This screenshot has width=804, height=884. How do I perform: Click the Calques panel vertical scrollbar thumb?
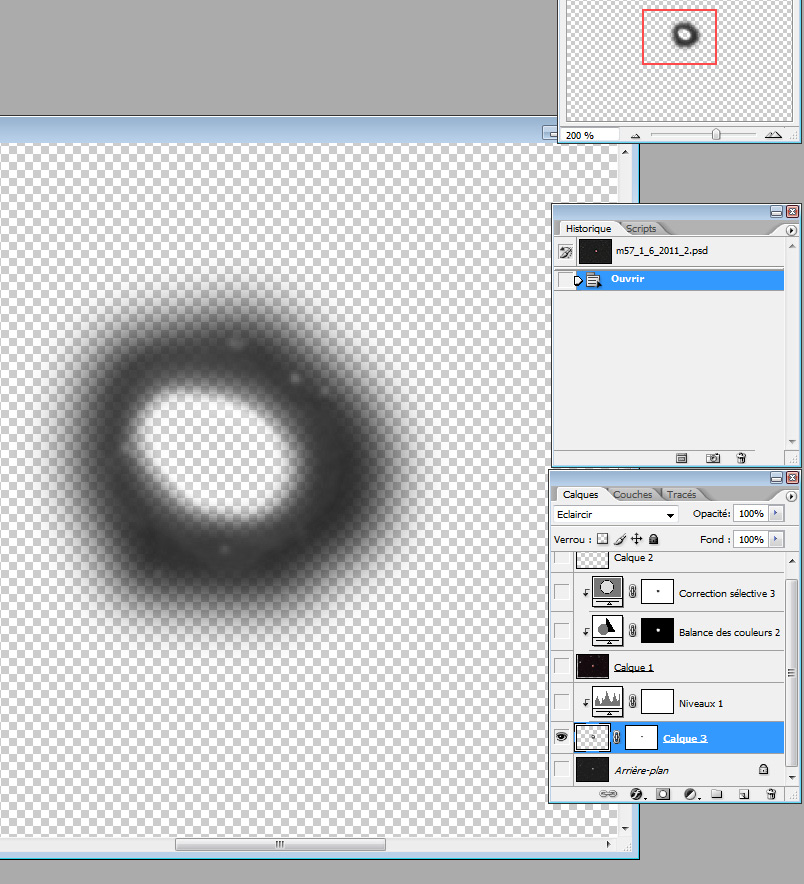coord(791,672)
